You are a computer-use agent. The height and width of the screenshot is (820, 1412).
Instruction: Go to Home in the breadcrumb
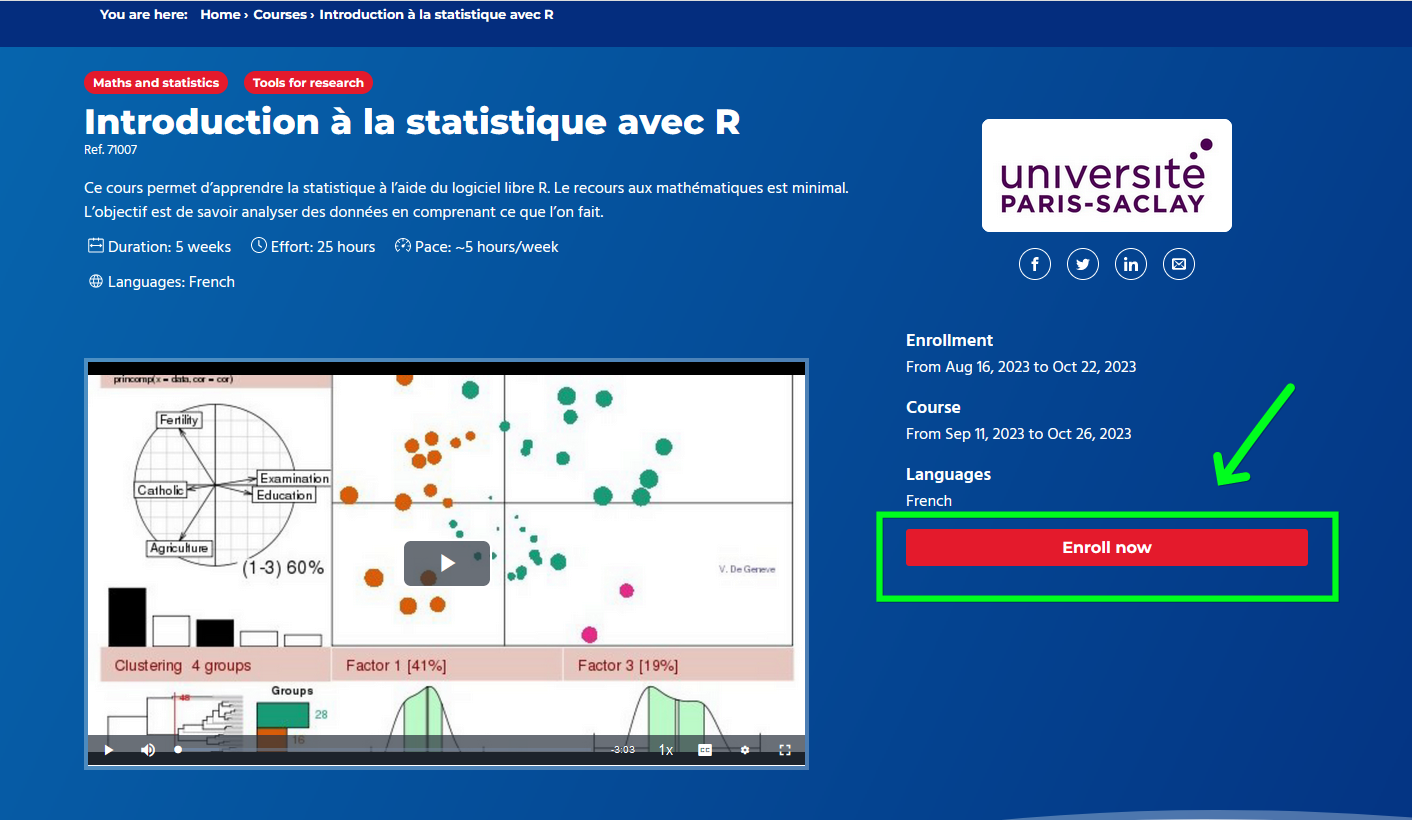pos(220,15)
